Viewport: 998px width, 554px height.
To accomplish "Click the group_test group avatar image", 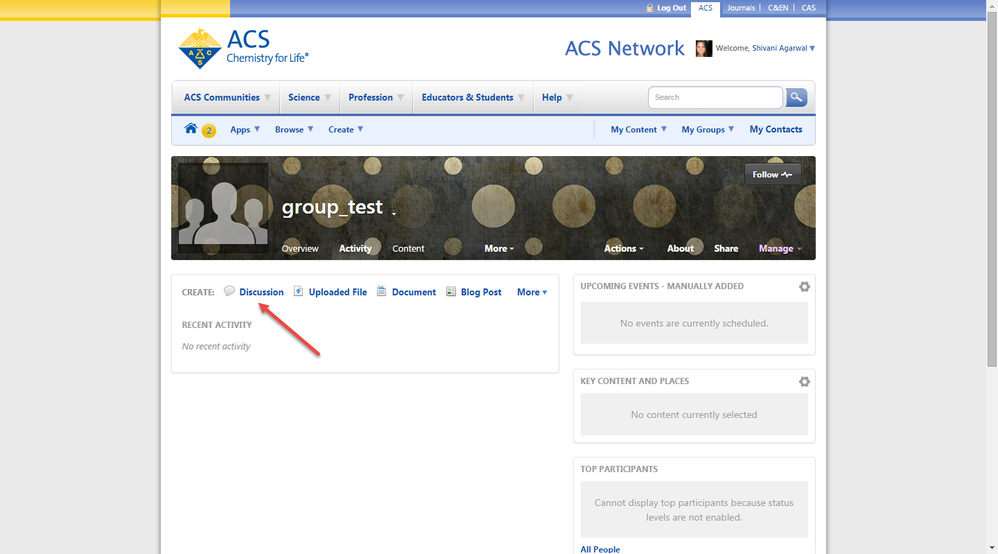I will (x=223, y=204).
